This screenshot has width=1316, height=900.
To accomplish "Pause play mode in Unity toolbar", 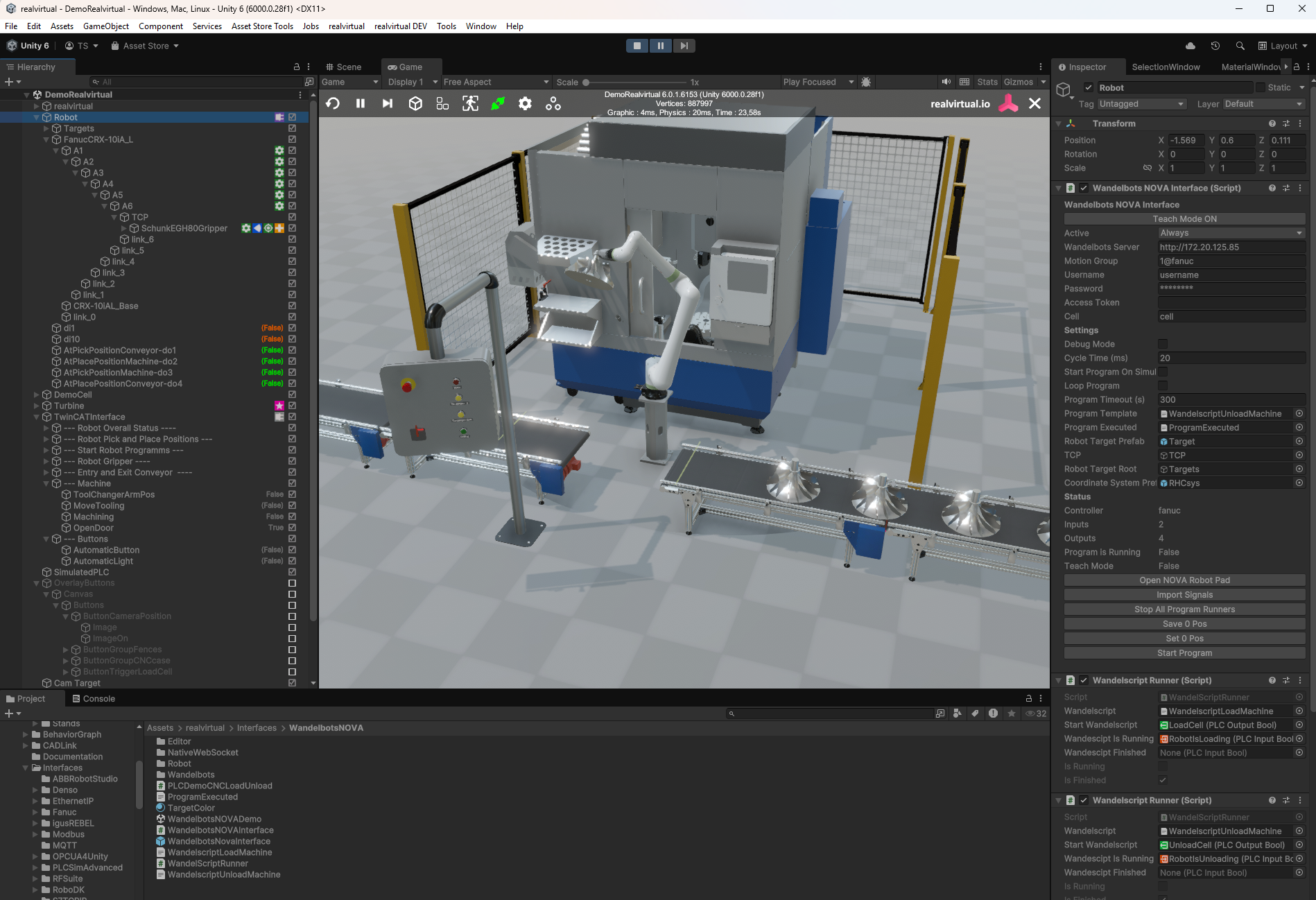I will click(660, 46).
